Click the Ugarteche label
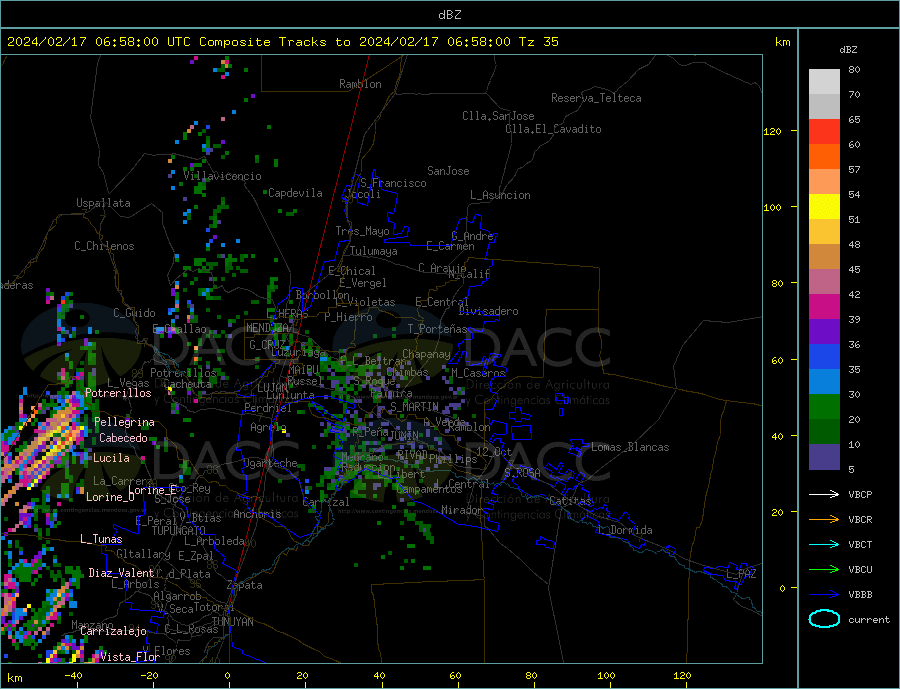 tap(271, 463)
